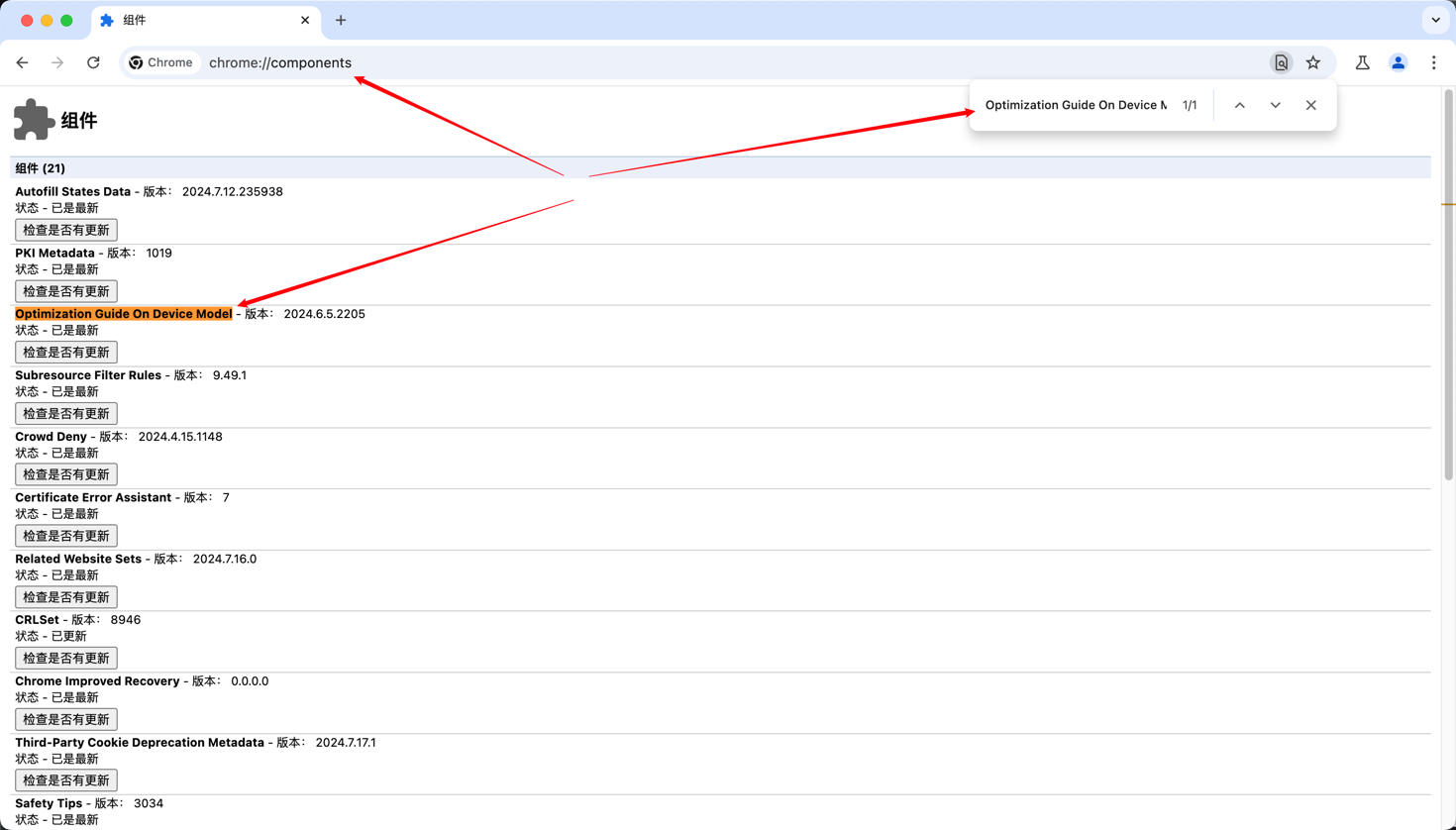Click the Crowd Deny component name
The height and width of the screenshot is (830, 1456).
51,437
